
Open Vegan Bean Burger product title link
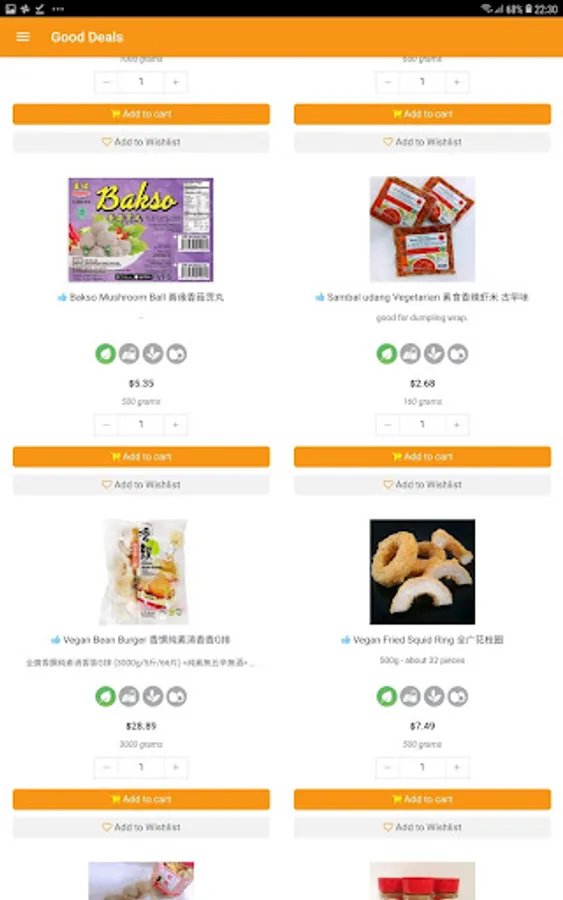click(141, 639)
